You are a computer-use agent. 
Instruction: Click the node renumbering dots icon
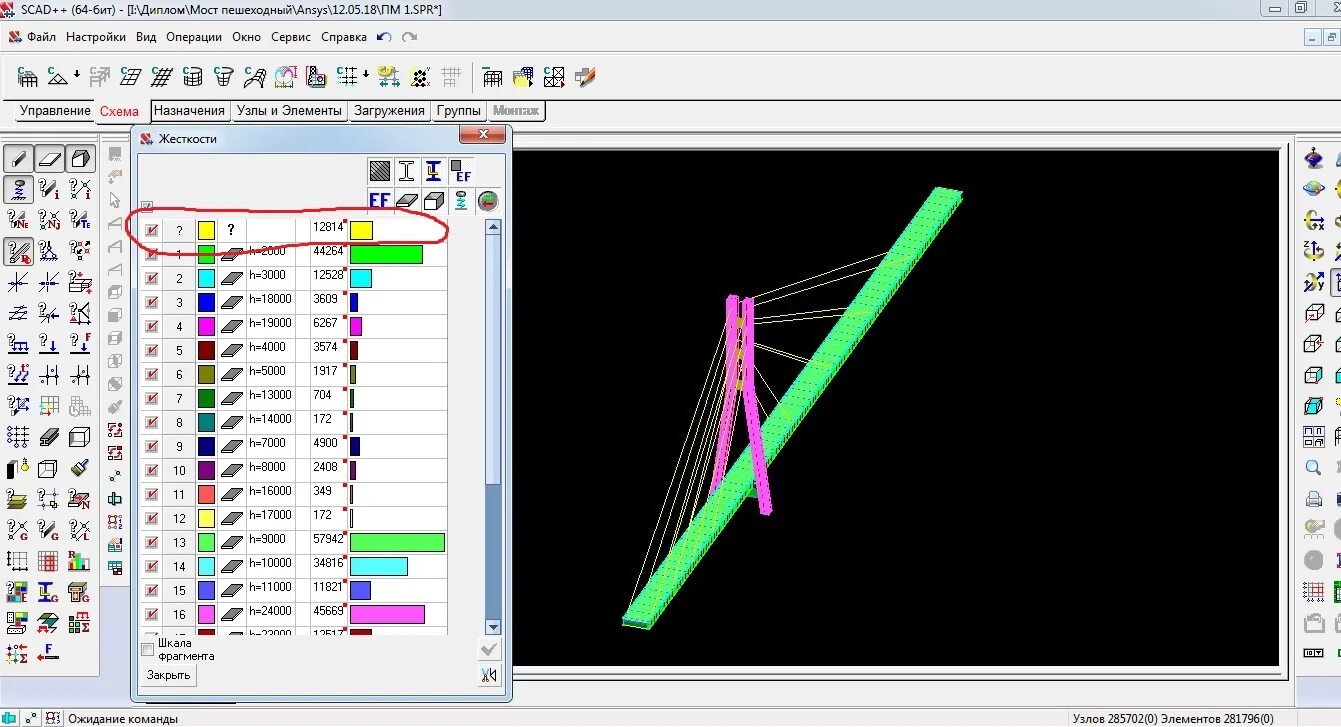420,76
